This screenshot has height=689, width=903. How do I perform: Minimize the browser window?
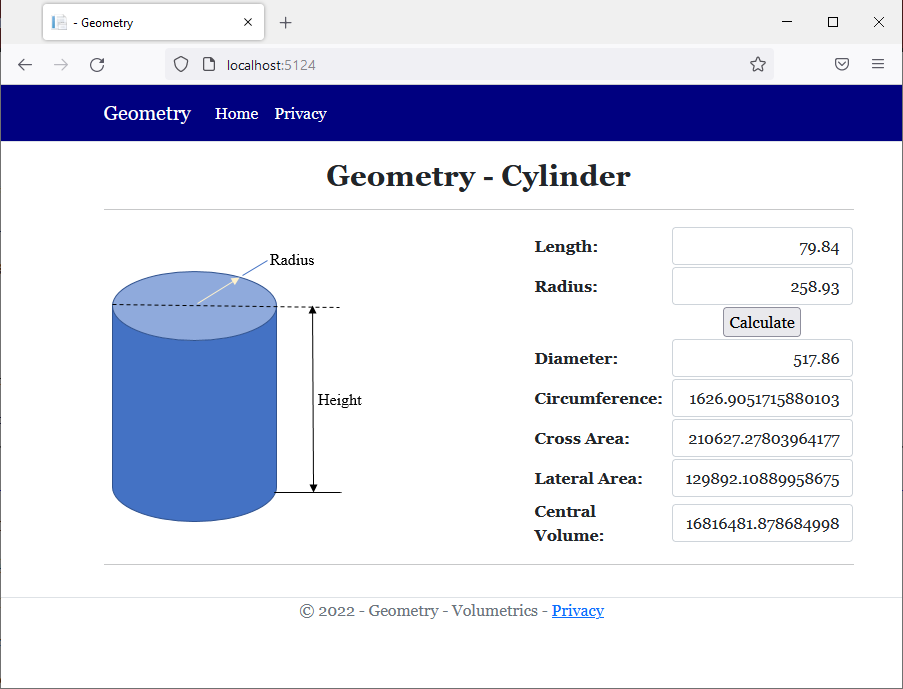787,22
